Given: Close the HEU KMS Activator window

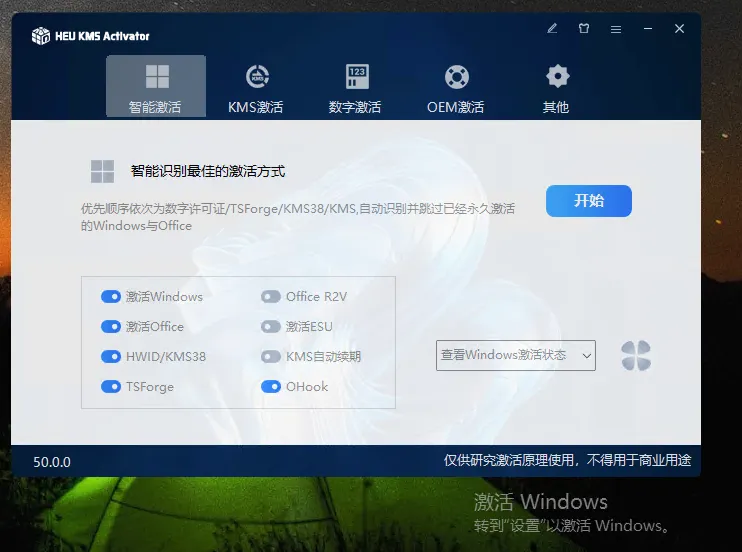Looking at the screenshot, I should tap(680, 29).
